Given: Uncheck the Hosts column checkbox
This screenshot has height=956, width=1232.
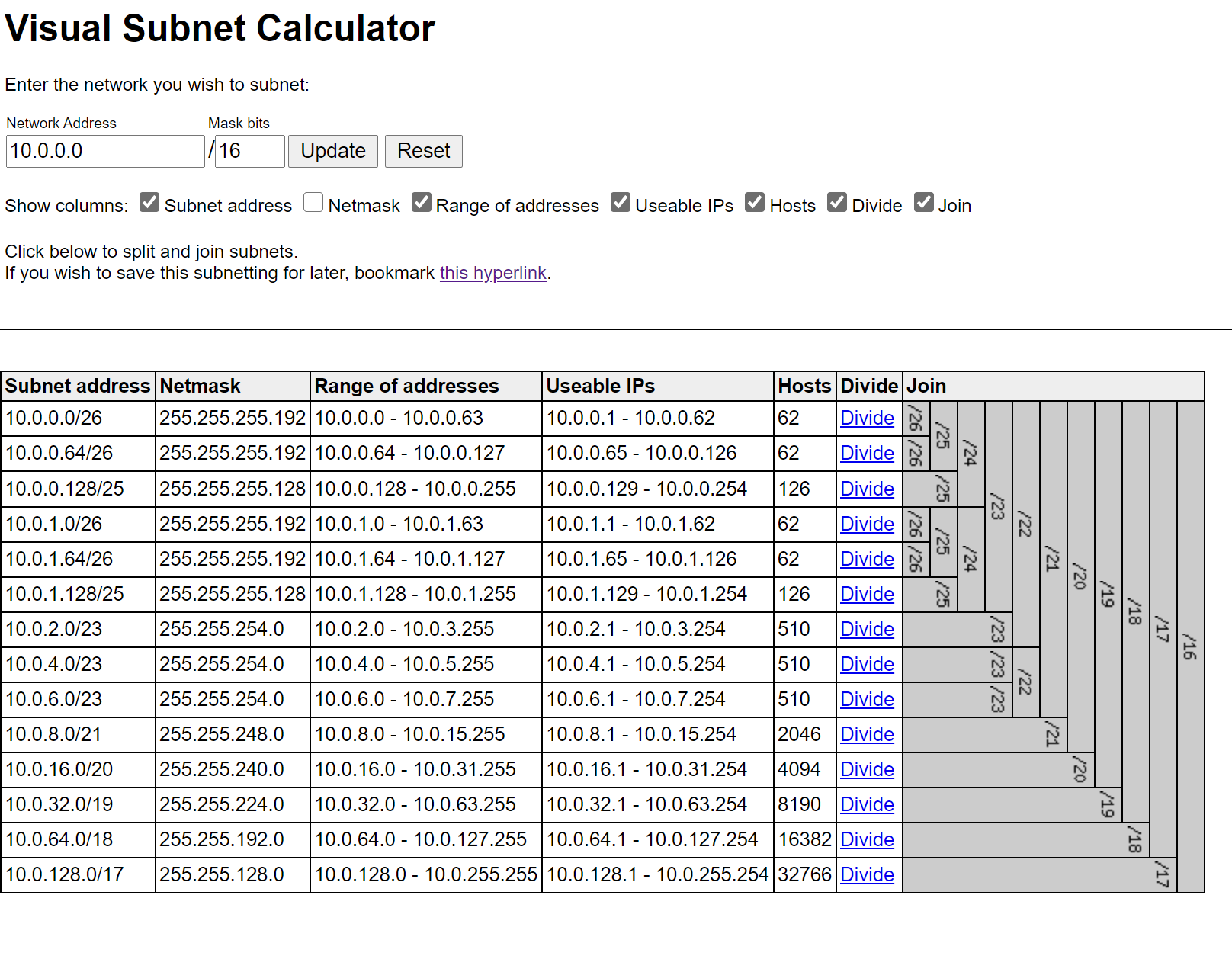Looking at the screenshot, I should [755, 203].
